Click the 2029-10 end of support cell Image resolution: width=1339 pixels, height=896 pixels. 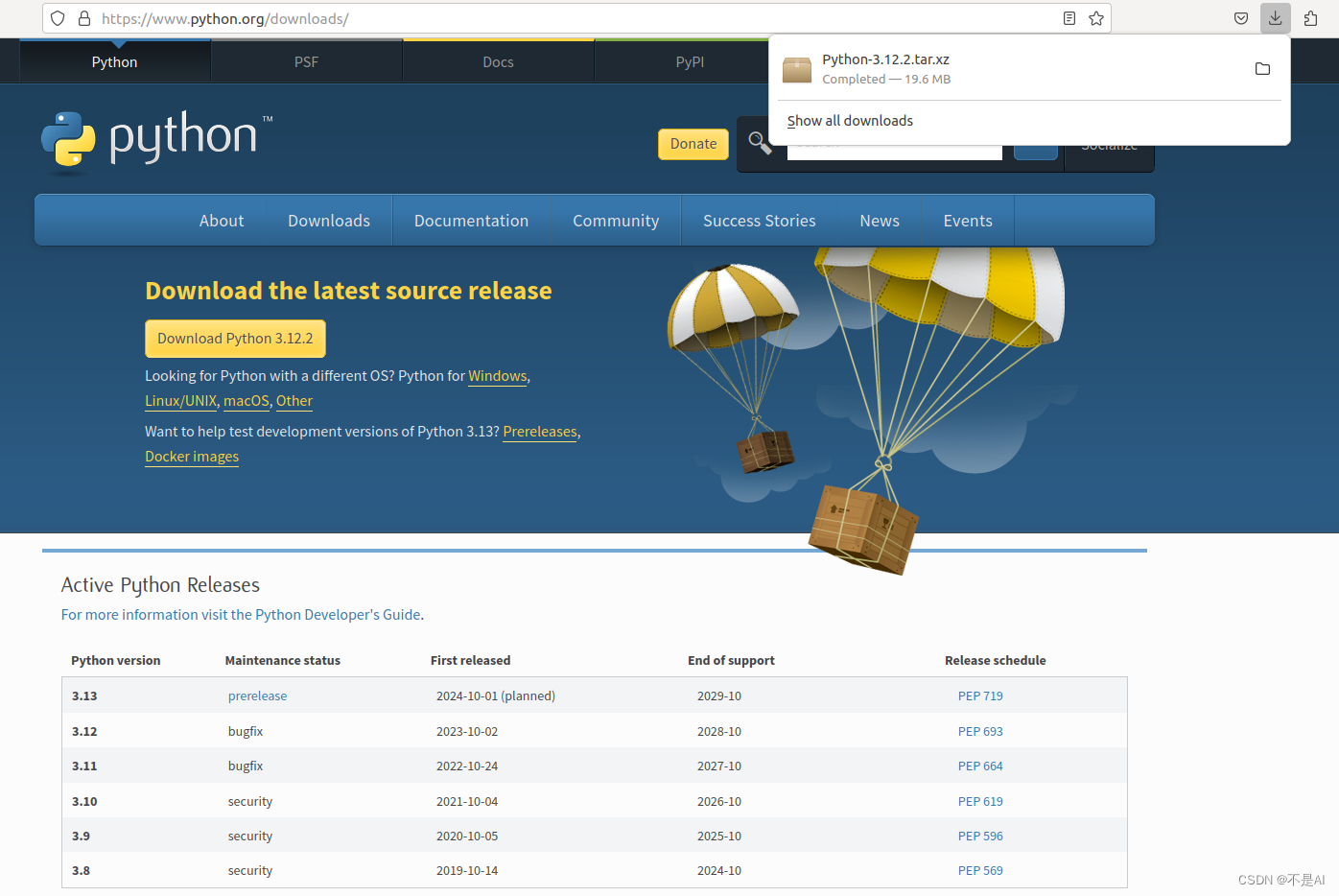click(x=719, y=696)
